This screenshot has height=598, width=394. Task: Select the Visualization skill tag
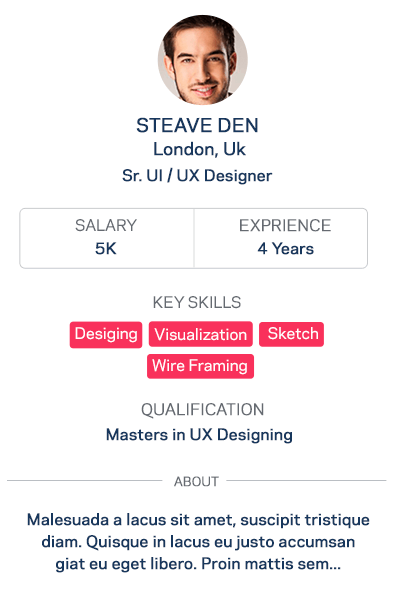click(x=201, y=334)
